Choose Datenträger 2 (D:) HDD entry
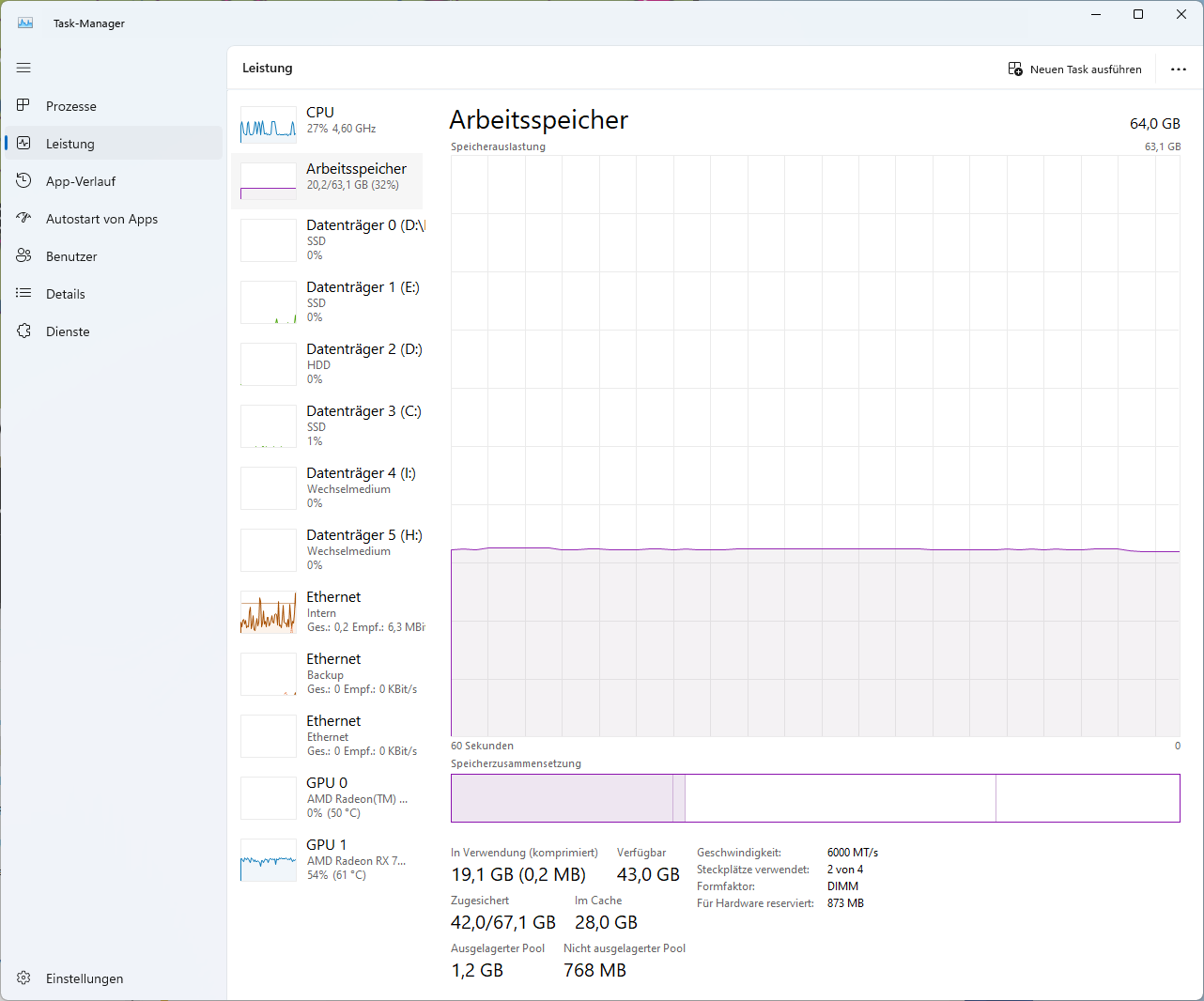The height and width of the screenshot is (1001, 1204). coord(327,363)
